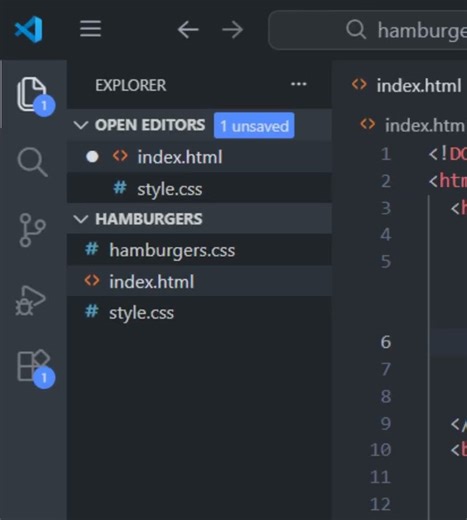Select index.html in Open Editors
Screen dimensions: 467x520
click(x=199, y=157)
